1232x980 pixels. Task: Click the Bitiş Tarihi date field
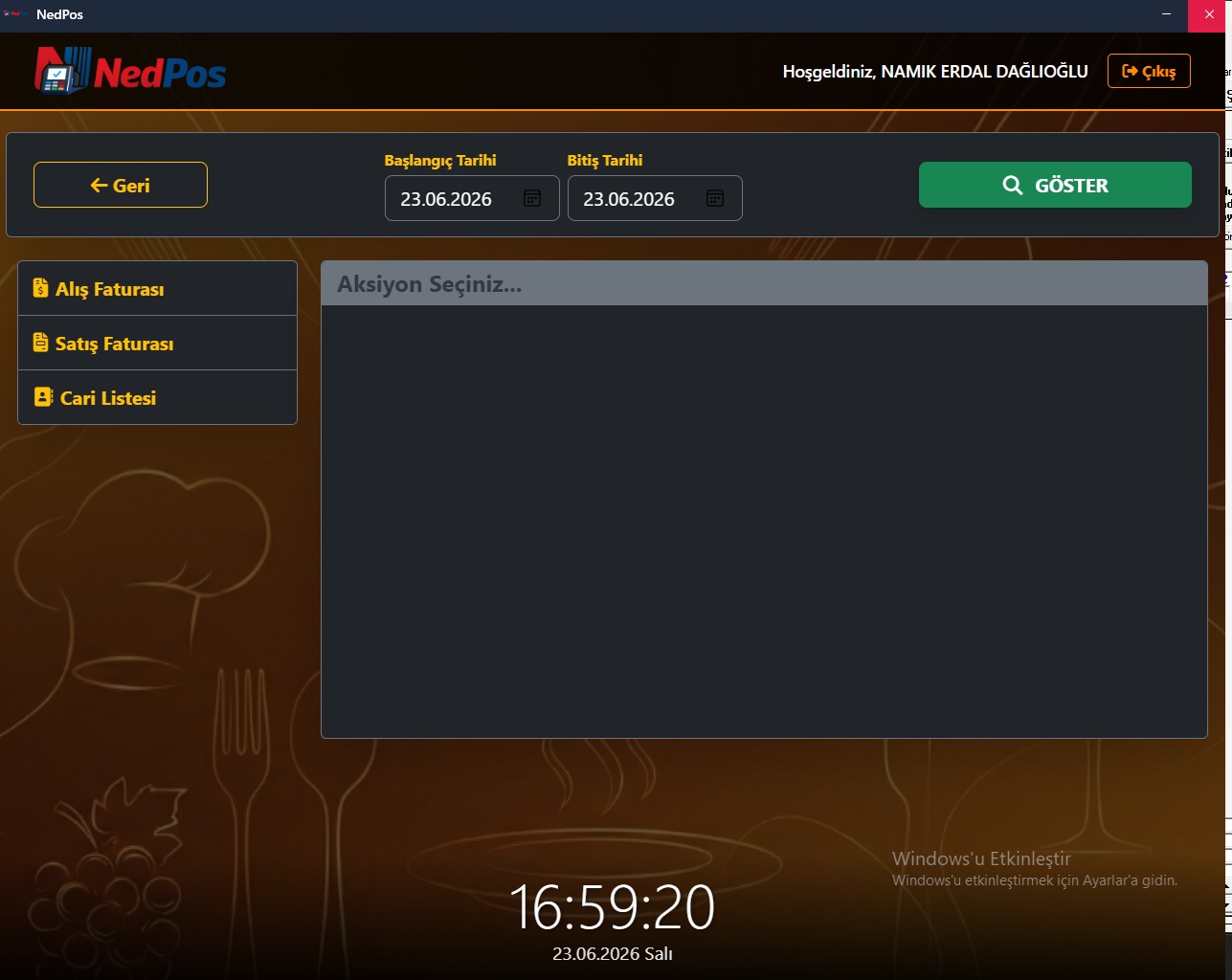tap(655, 198)
